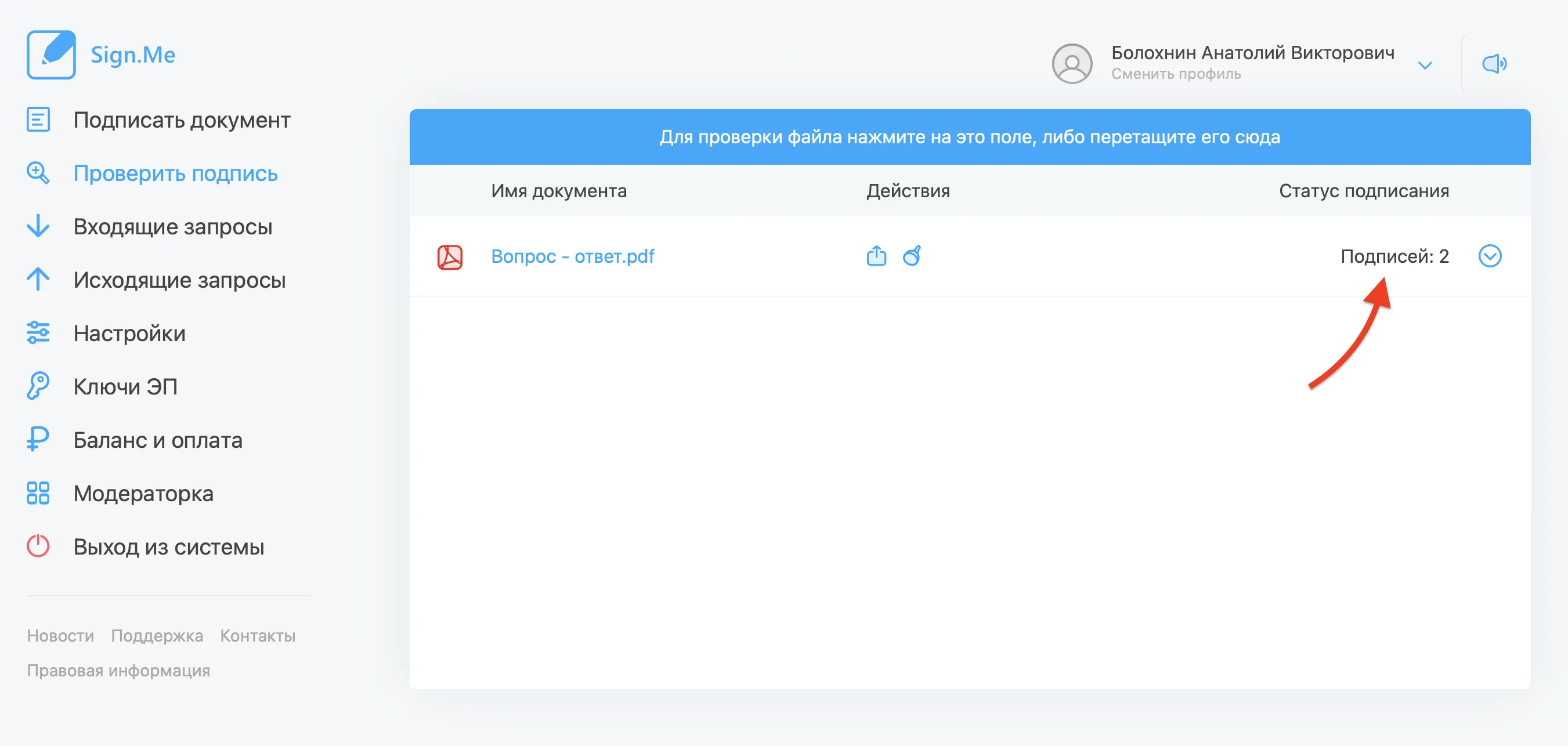Click the Сменить профиль link

point(1176,74)
